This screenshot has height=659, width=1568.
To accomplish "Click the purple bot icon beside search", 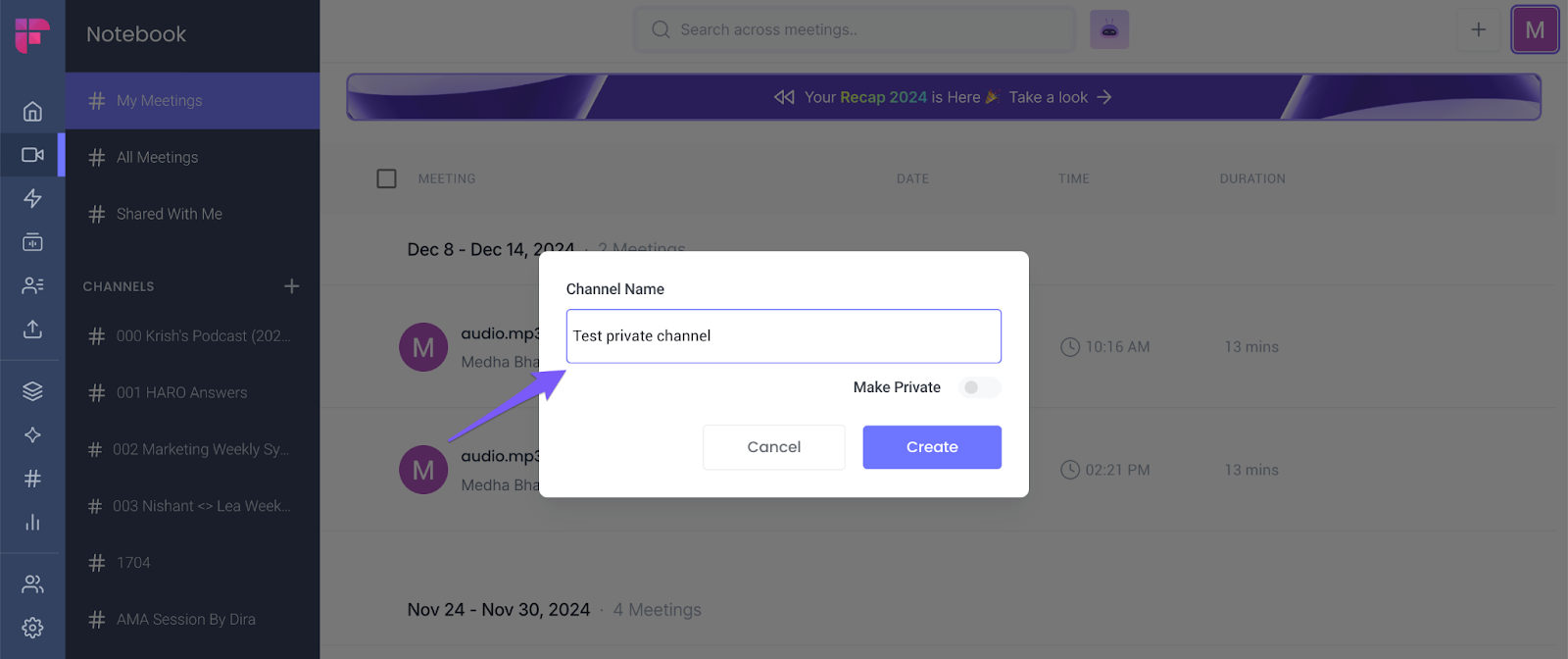I will 1109,30.
